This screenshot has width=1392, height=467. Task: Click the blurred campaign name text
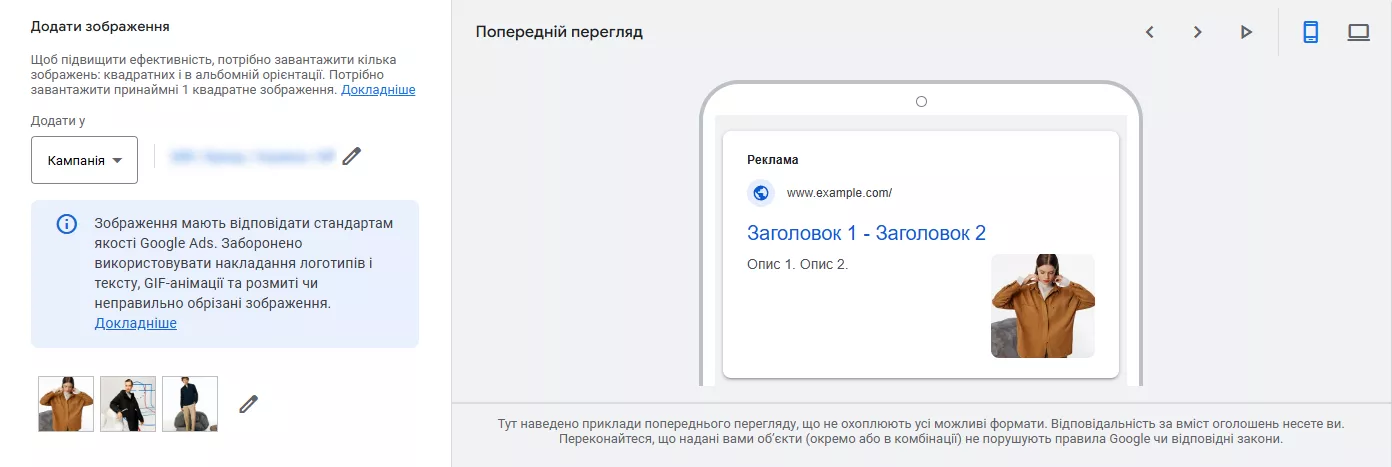click(x=251, y=156)
